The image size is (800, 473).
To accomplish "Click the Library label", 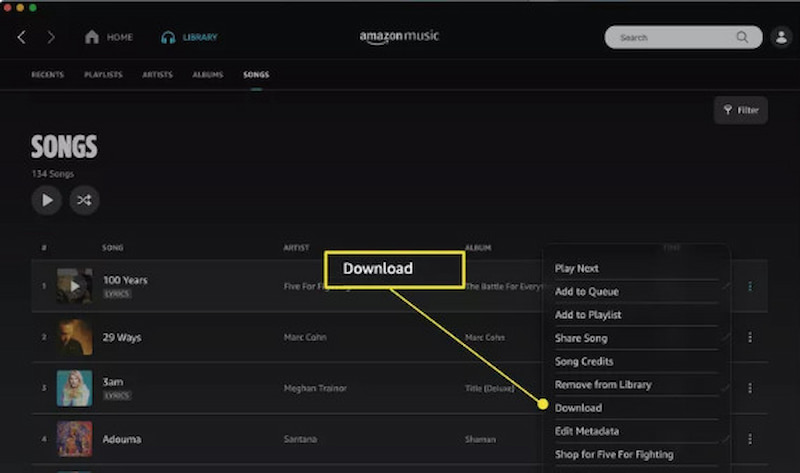I will click(200, 37).
